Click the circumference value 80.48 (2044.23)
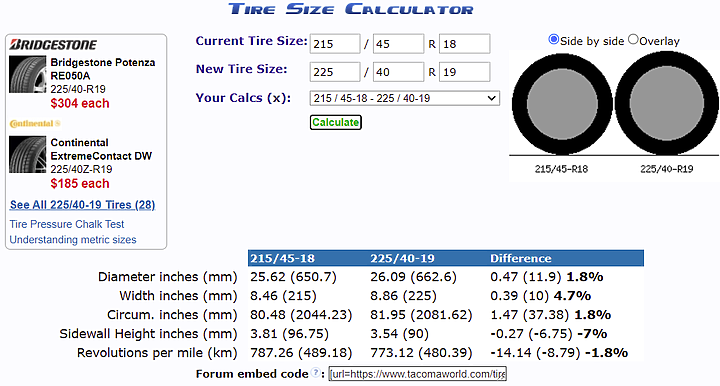Image resolution: width=720 pixels, height=386 pixels. coord(301,315)
